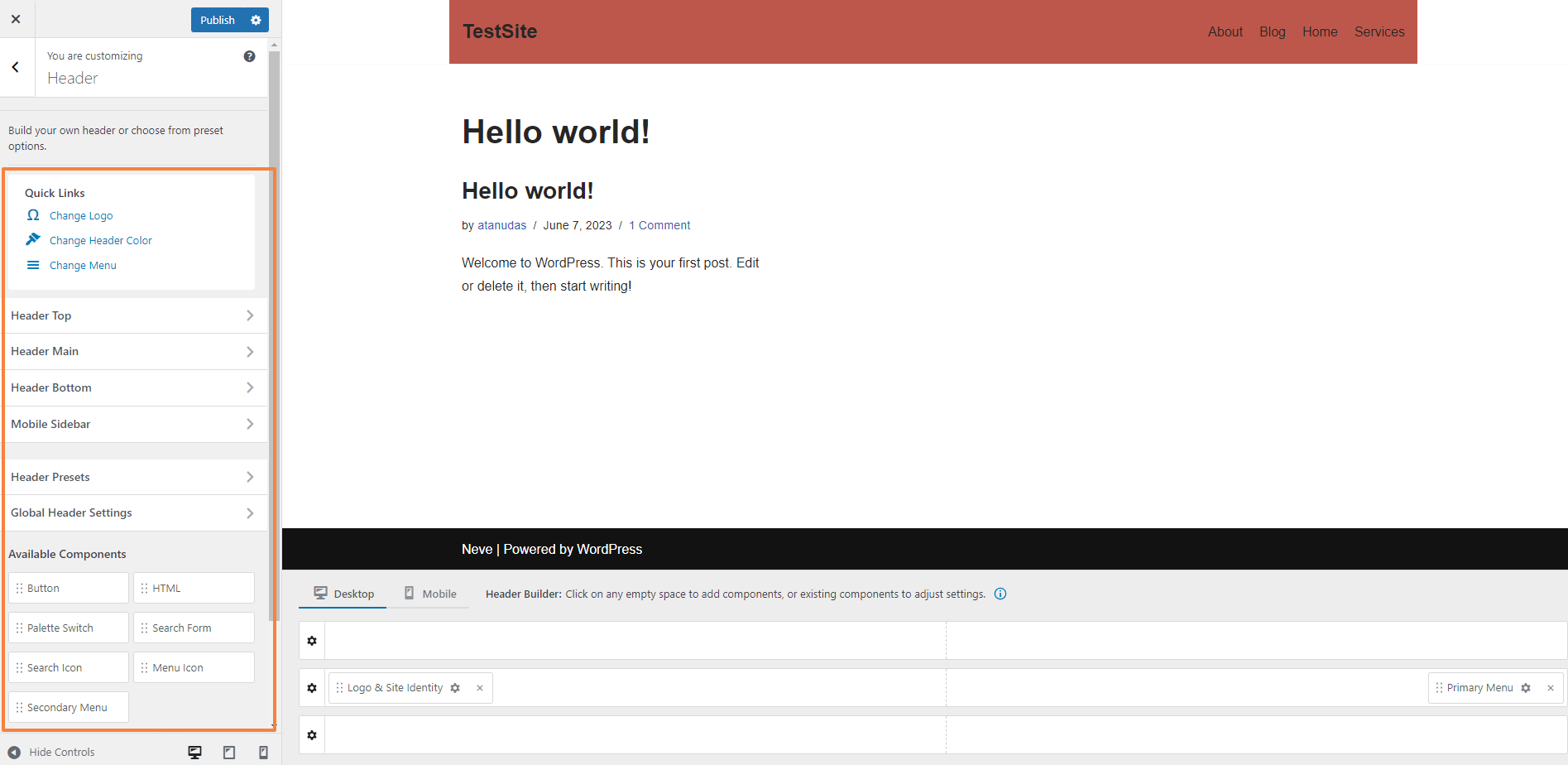The width and height of the screenshot is (1568, 765).
Task: Click the empty bottom header row right slot
Action: point(1256,735)
